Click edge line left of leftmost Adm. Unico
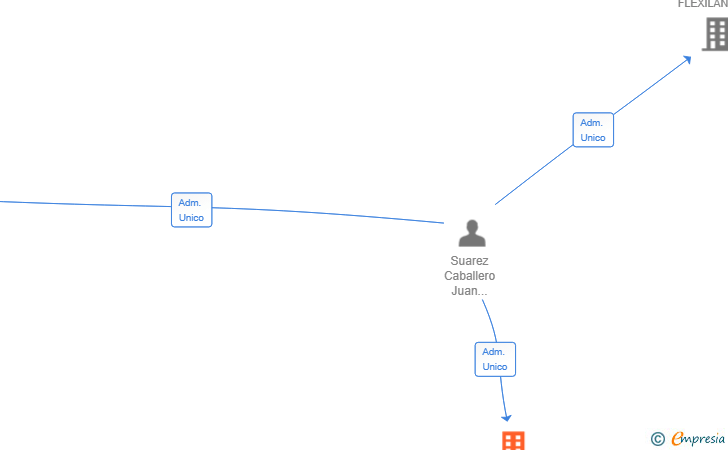728x450 pixels. 85,204
